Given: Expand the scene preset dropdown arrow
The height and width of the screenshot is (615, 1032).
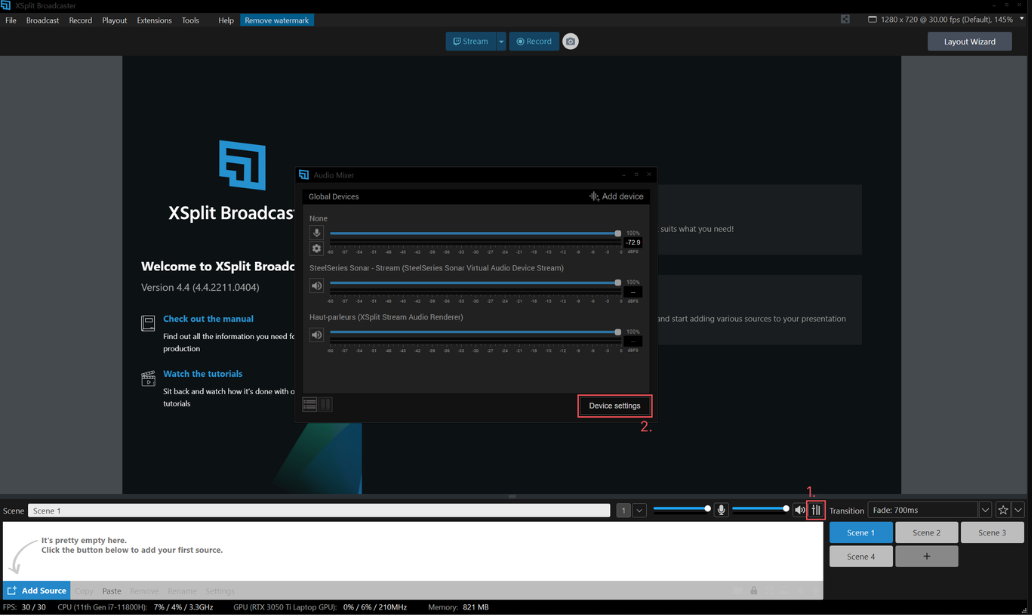Looking at the screenshot, I should click(x=639, y=510).
